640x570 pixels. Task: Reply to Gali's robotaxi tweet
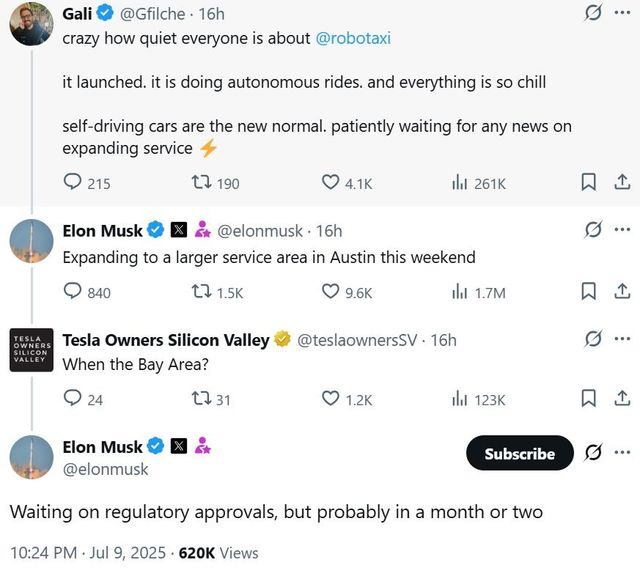tap(73, 183)
